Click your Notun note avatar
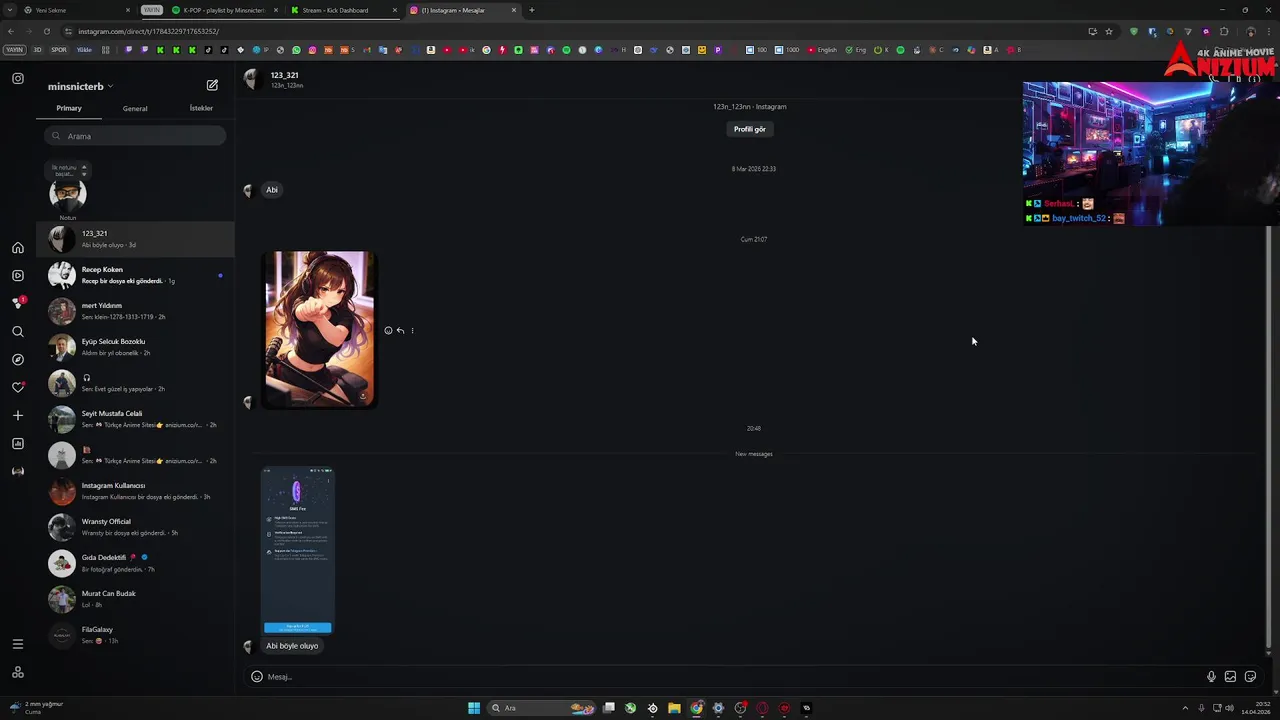Screen dimensions: 1280x720 [x=68, y=193]
